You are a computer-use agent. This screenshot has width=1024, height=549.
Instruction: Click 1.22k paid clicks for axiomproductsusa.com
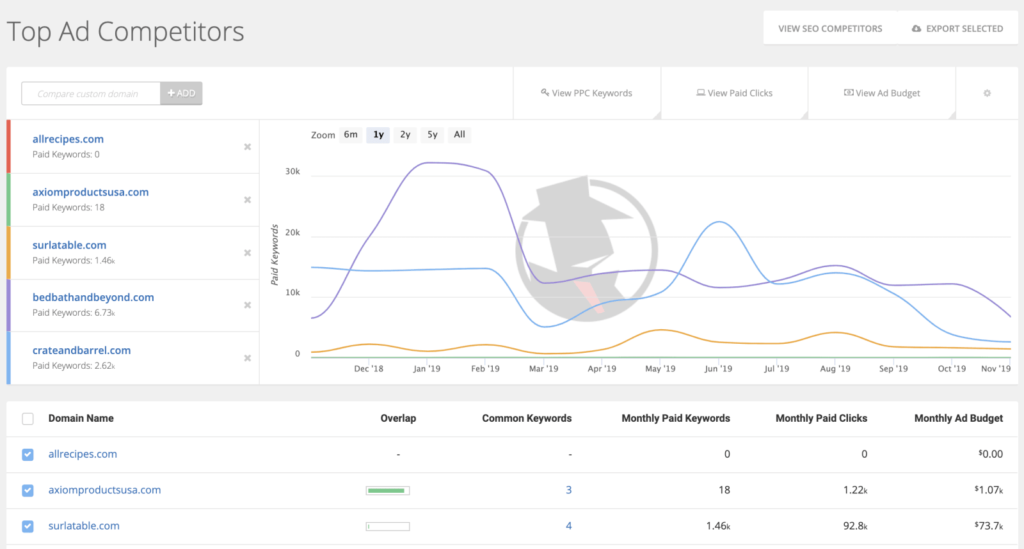tap(855, 490)
